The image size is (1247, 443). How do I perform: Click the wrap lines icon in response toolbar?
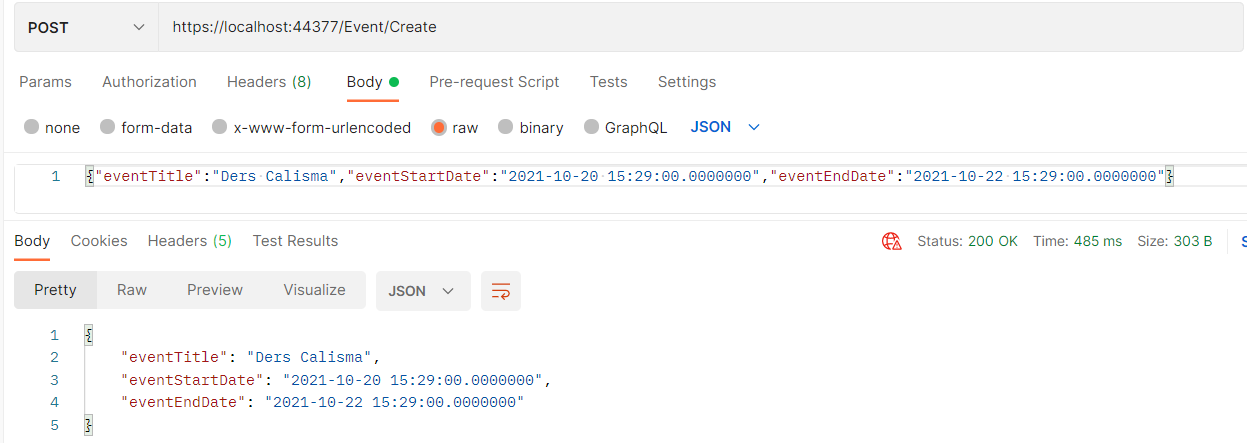click(501, 291)
